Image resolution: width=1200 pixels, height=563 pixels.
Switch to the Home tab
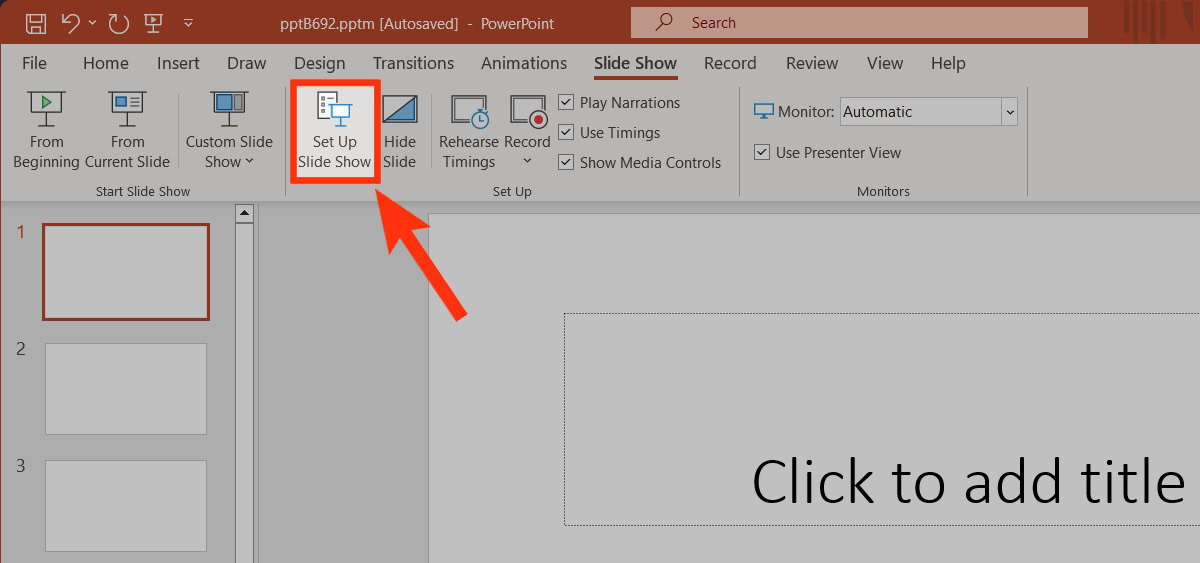click(x=105, y=63)
